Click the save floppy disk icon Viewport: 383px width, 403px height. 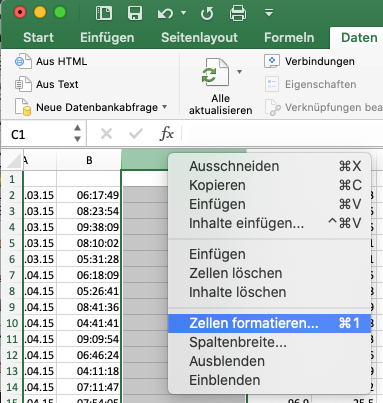click(135, 13)
